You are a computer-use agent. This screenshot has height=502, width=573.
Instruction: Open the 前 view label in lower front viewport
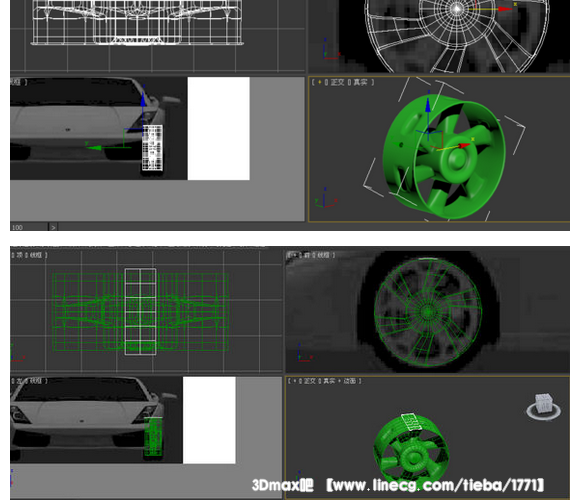306,255
